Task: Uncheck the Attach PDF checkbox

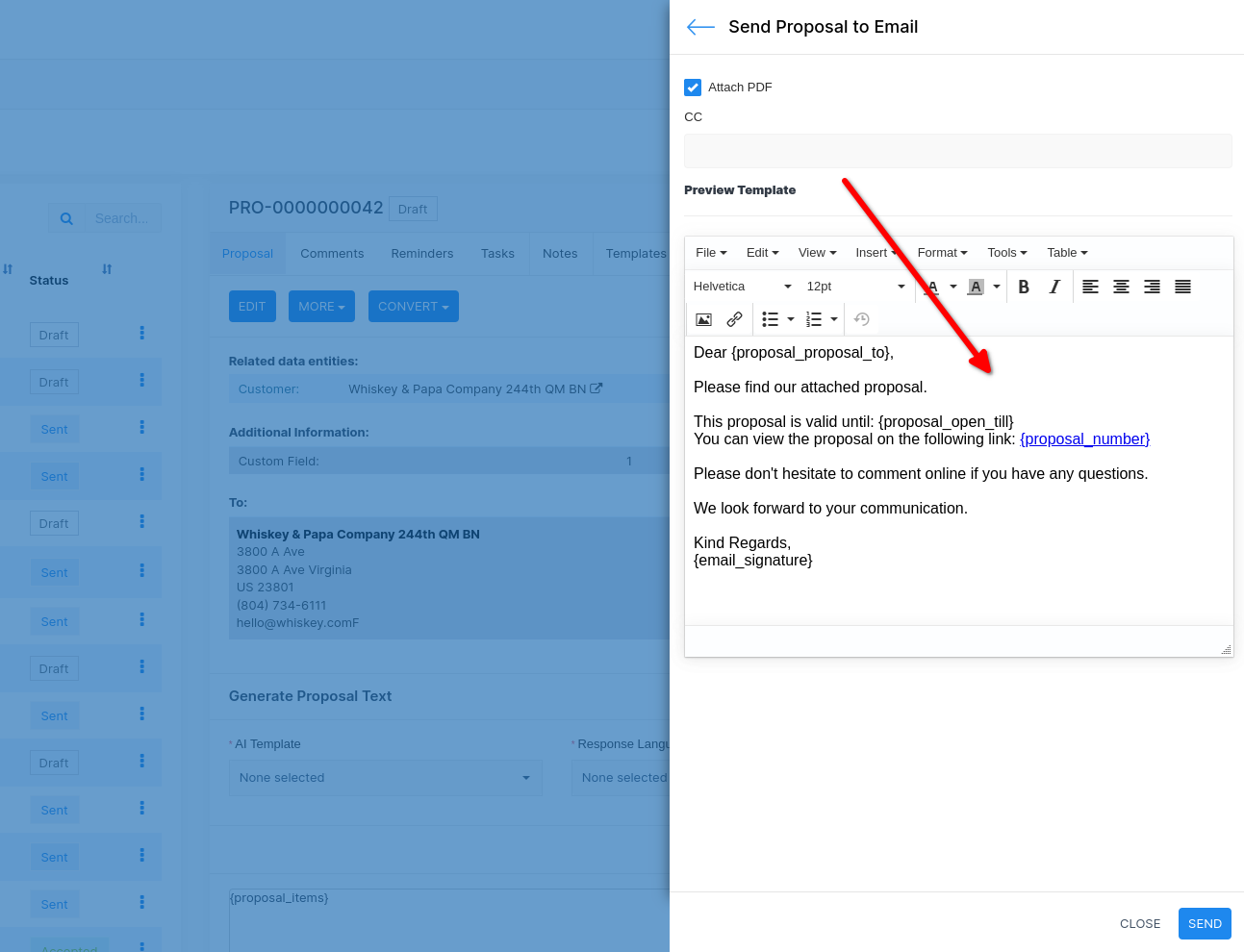Action: click(x=693, y=88)
